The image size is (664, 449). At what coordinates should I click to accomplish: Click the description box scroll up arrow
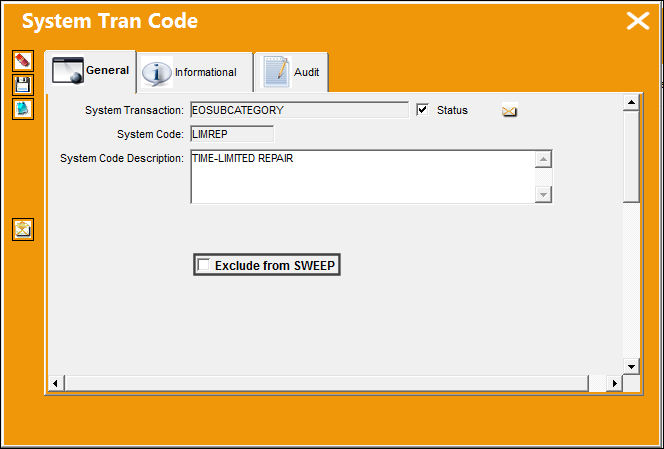tap(543, 160)
